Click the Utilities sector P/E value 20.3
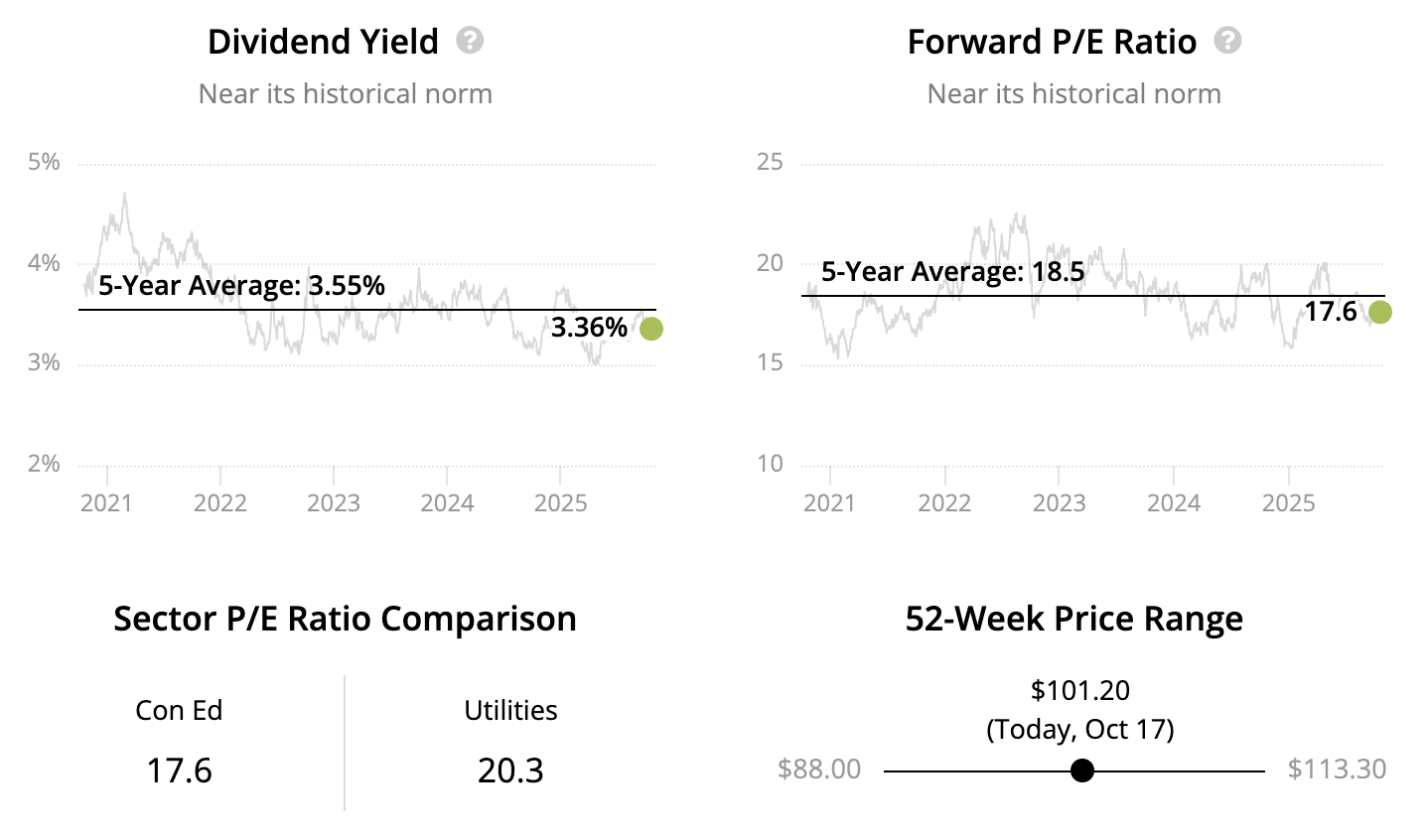This screenshot has height=840, width=1428. tap(510, 770)
